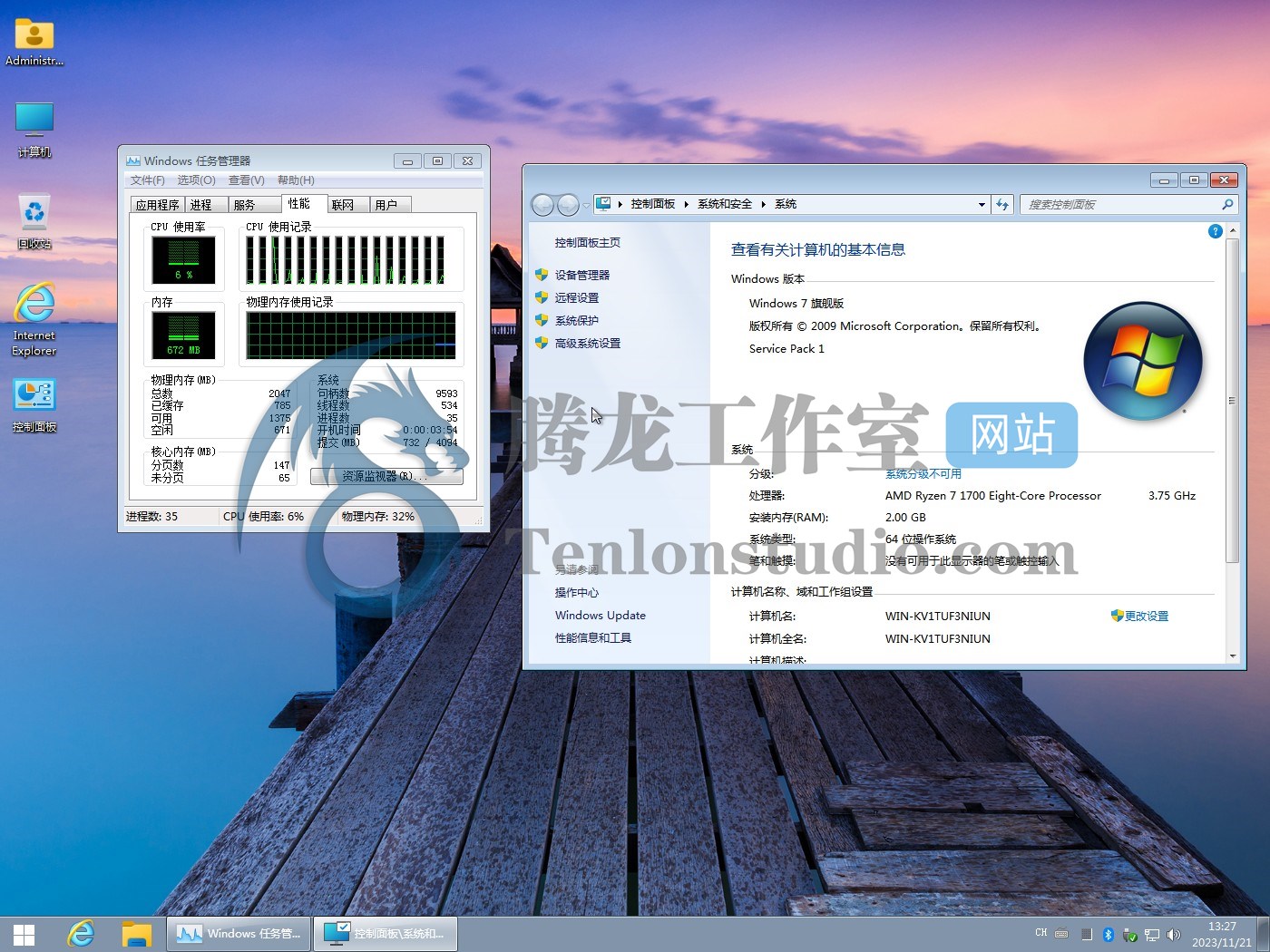Select the 控制面板 desktop icon
Image resolution: width=1270 pixels, height=952 pixels.
pos(34,405)
